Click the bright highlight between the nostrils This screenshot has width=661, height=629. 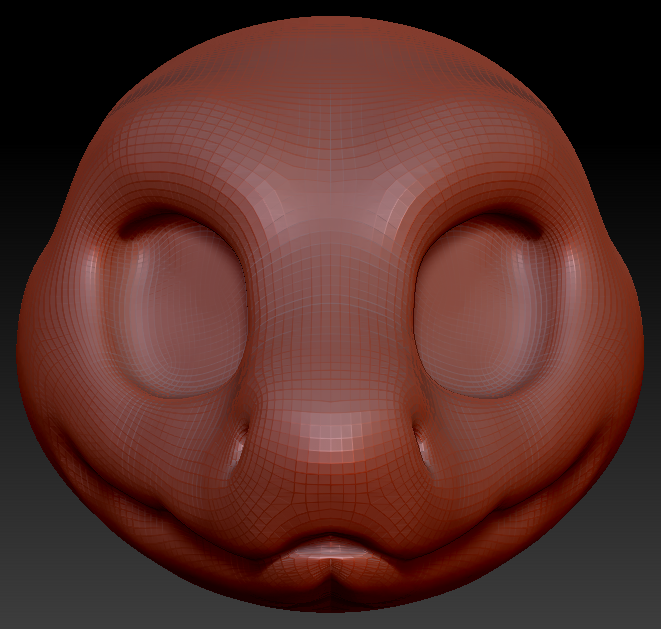(x=330, y=435)
